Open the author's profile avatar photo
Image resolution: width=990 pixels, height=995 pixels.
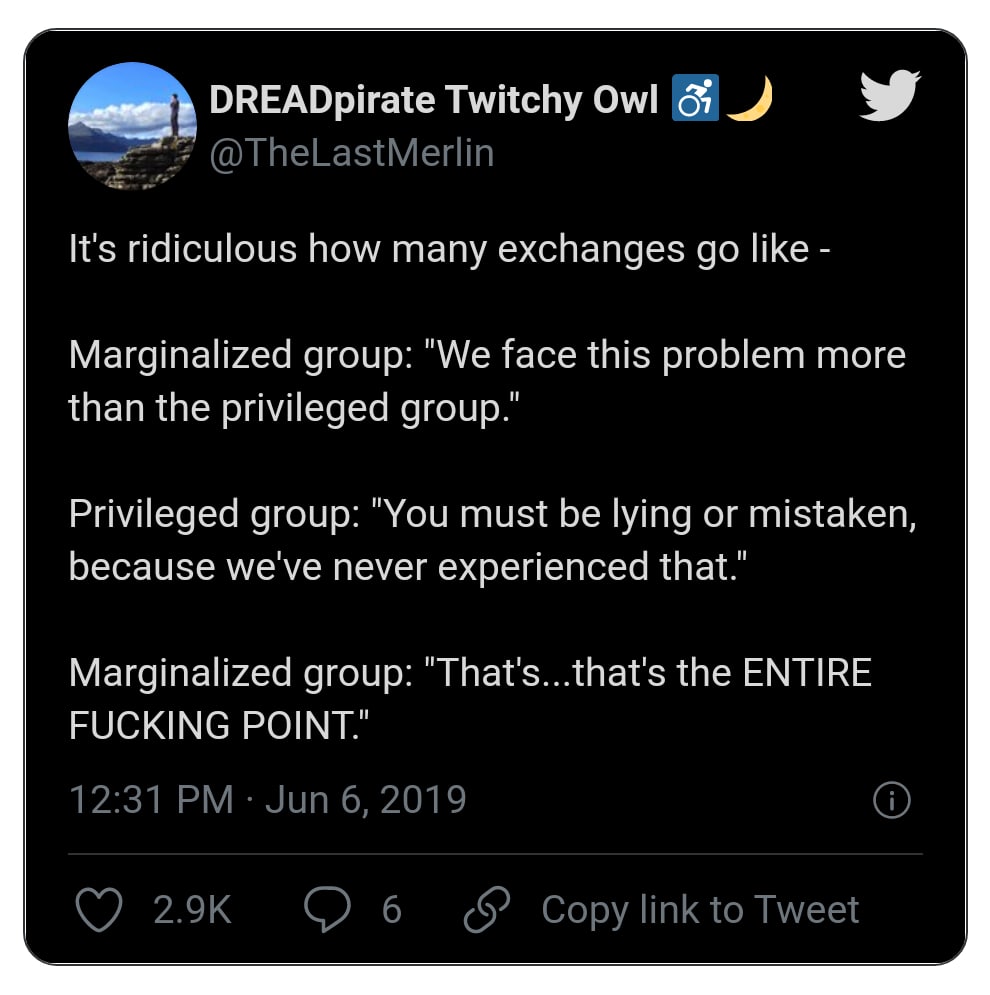coord(132,126)
